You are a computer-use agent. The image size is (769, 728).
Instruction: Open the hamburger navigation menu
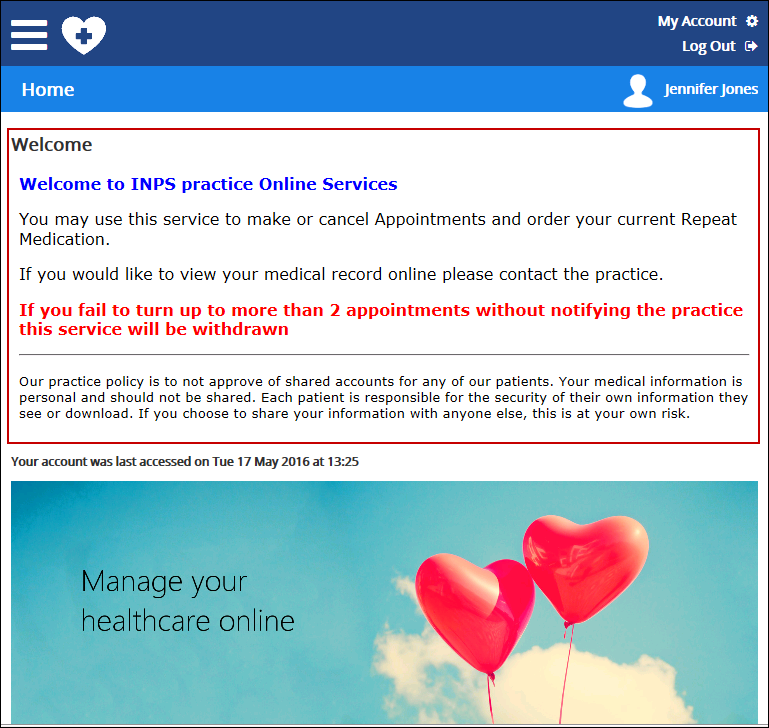[29, 34]
